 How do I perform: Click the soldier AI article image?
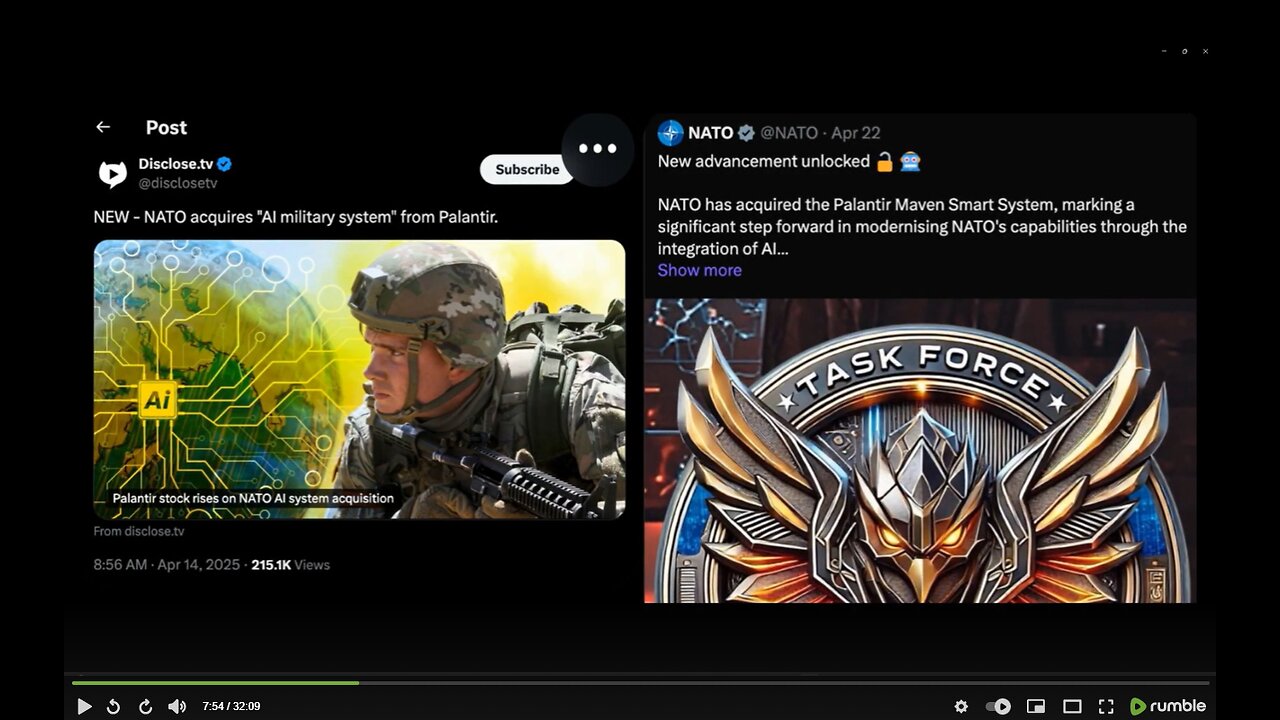pyautogui.click(x=359, y=379)
